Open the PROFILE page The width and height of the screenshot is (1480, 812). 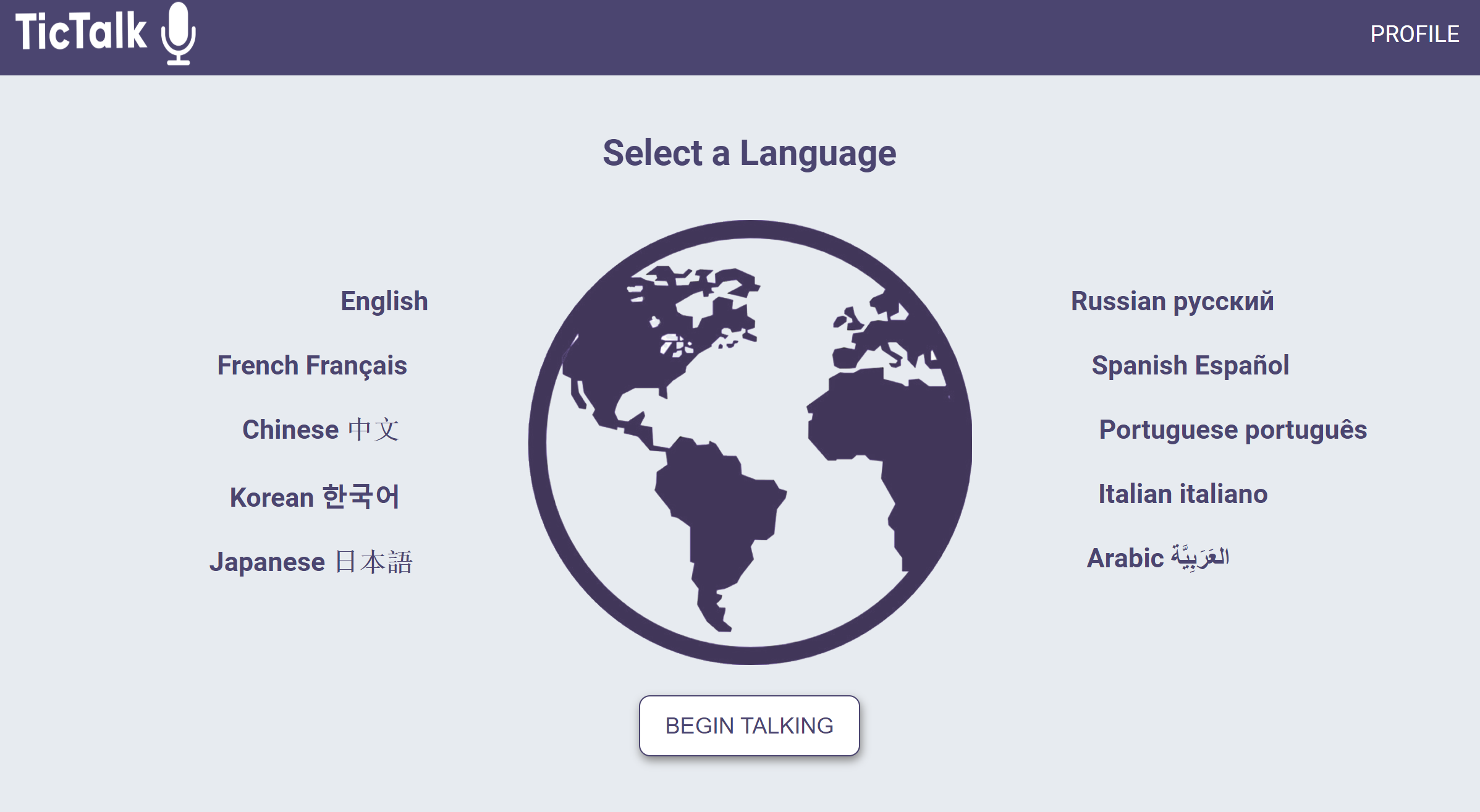pyautogui.click(x=1414, y=34)
